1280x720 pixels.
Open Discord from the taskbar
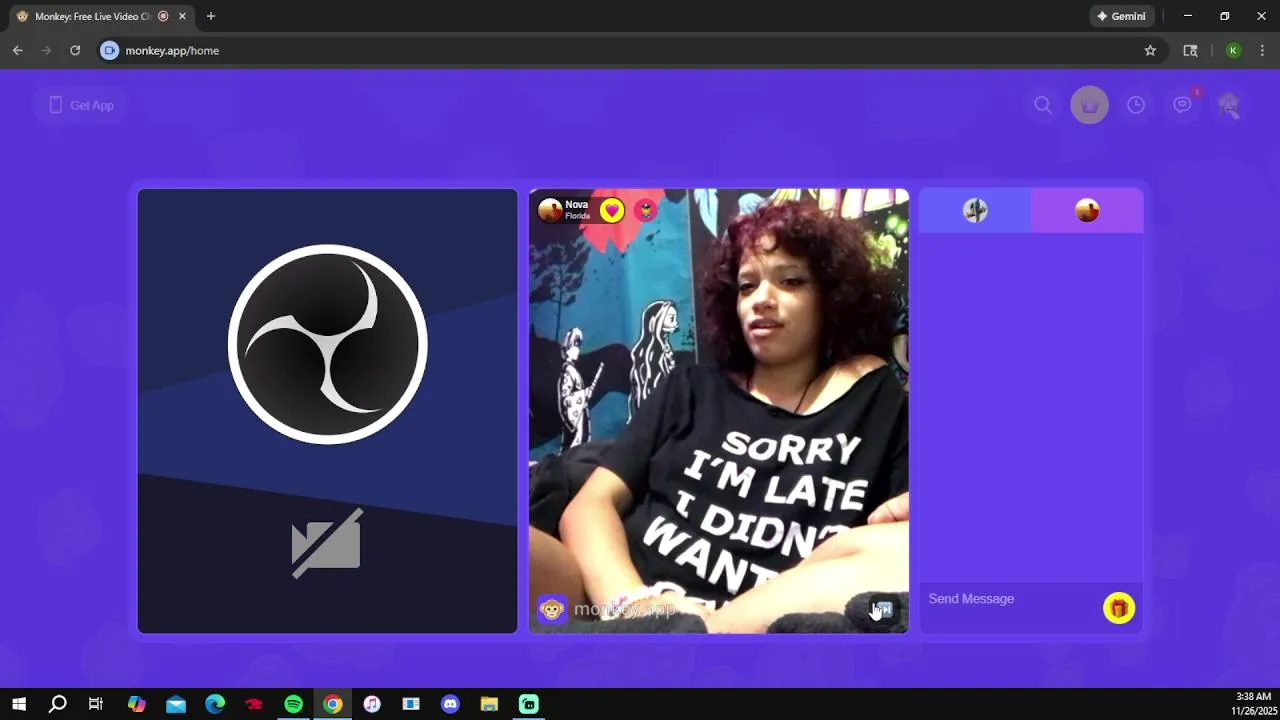point(450,704)
